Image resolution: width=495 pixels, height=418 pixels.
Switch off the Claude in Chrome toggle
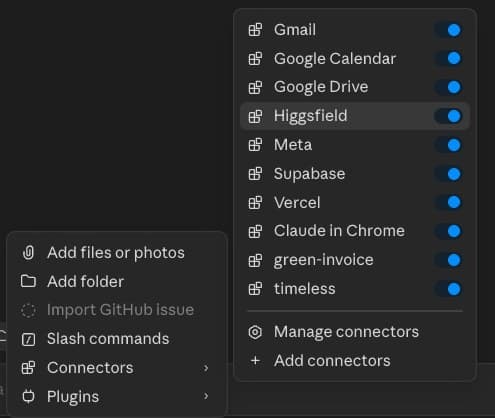point(448,231)
